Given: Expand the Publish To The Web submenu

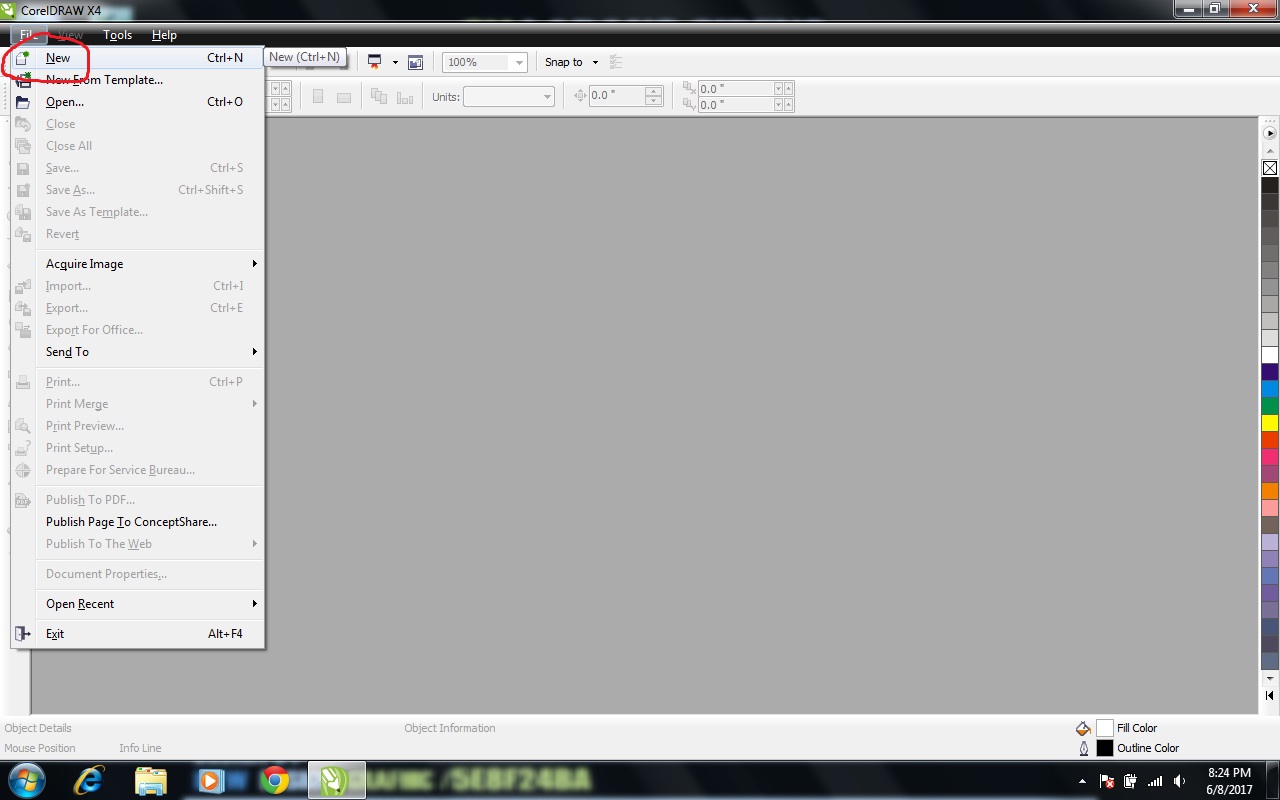Looking at the screenshot, I should pyautogui.click(x=137, y=544).
